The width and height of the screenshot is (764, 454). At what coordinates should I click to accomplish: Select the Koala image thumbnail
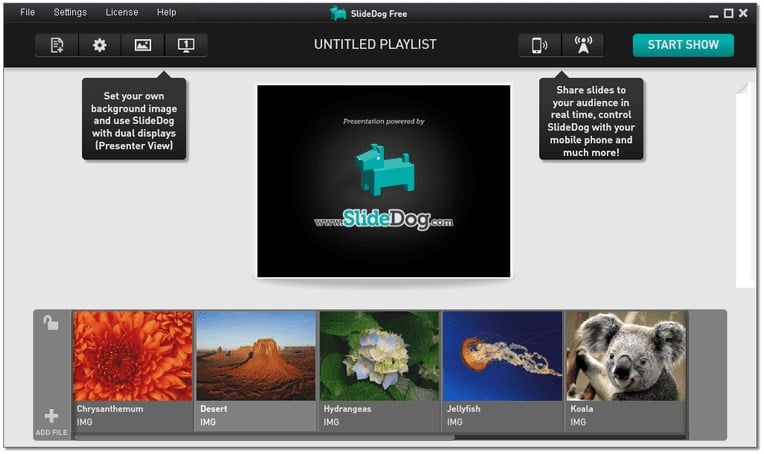tap(626, 371)
